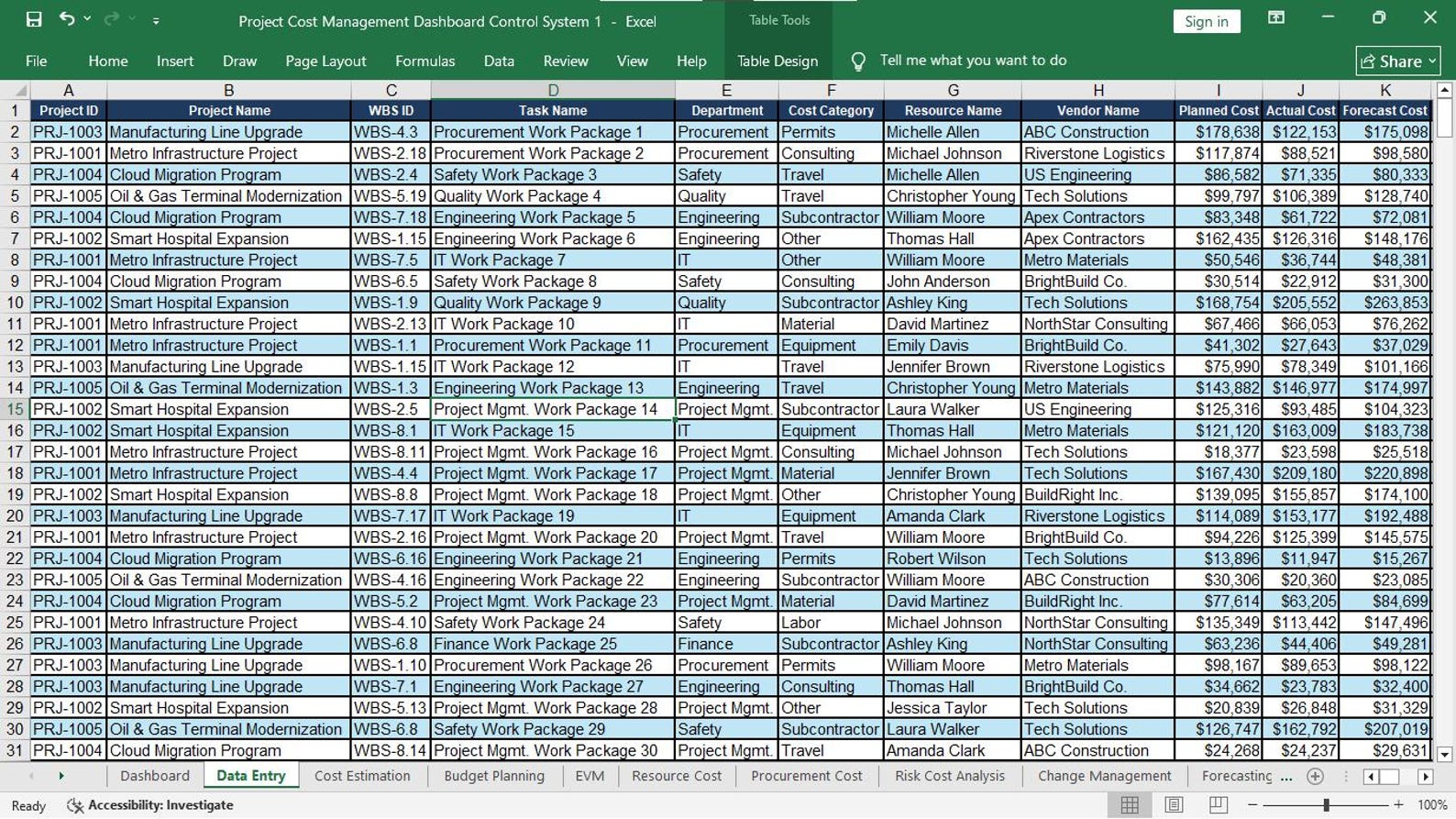
Task: Open the Change Management sheet tab
Action: pos(1105,776)
